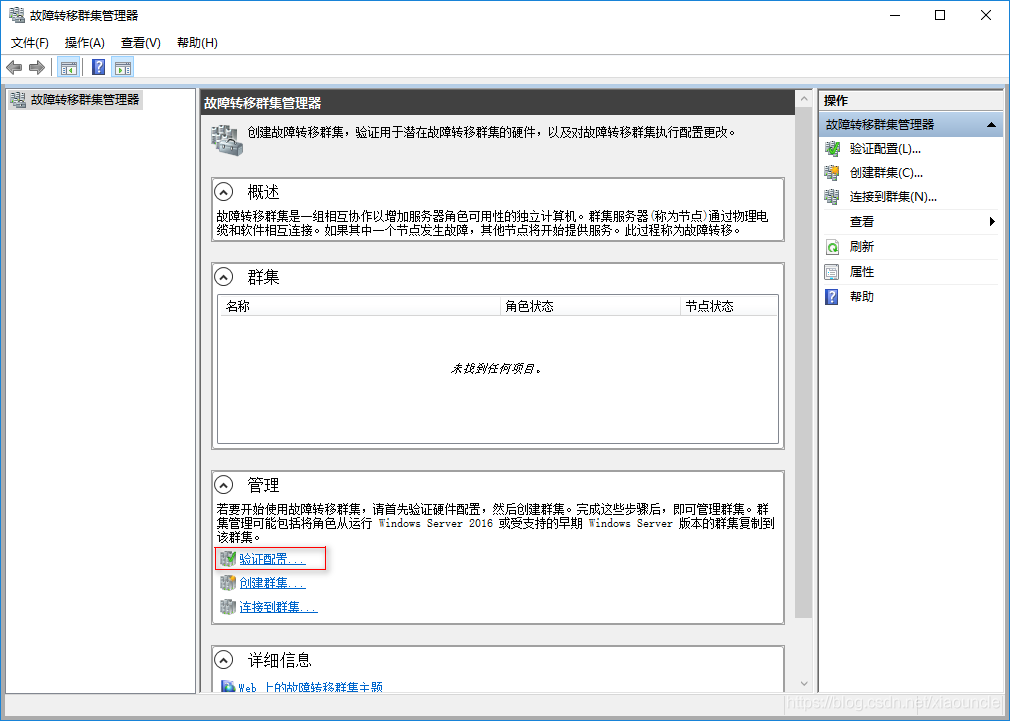This screenshot has height=721, width=1010.
Task: Click the blue help toolbar icon
Action: 98,68
